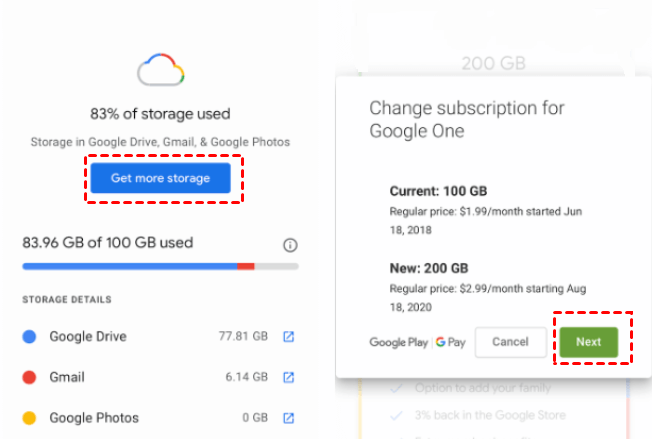This screenshot has height=439, width=652.
Task: Click the STORAGE DETAILS heading
Action: click(66, 299)
